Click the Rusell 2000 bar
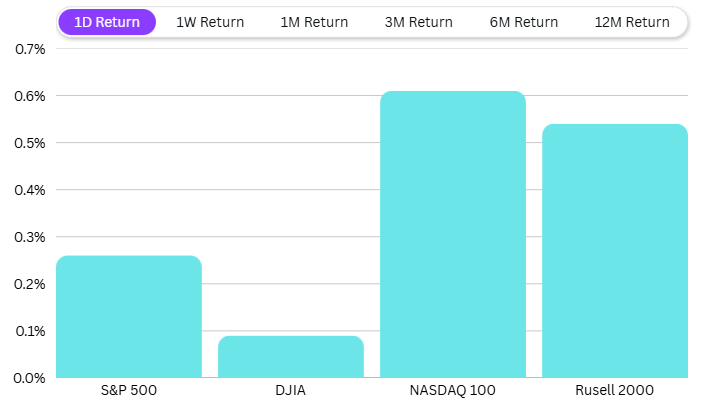This screenshot has width=701, height=407. 615,251
